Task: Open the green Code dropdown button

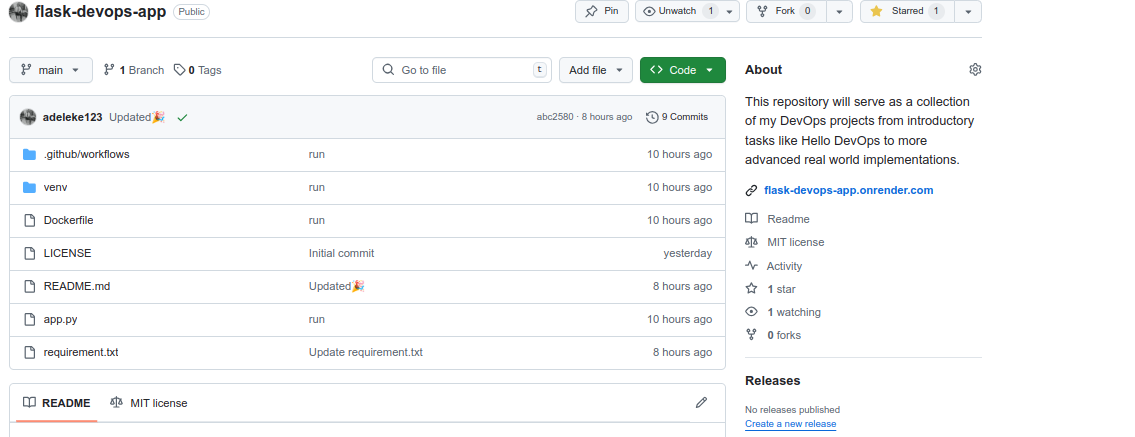Action: [683, 69]
